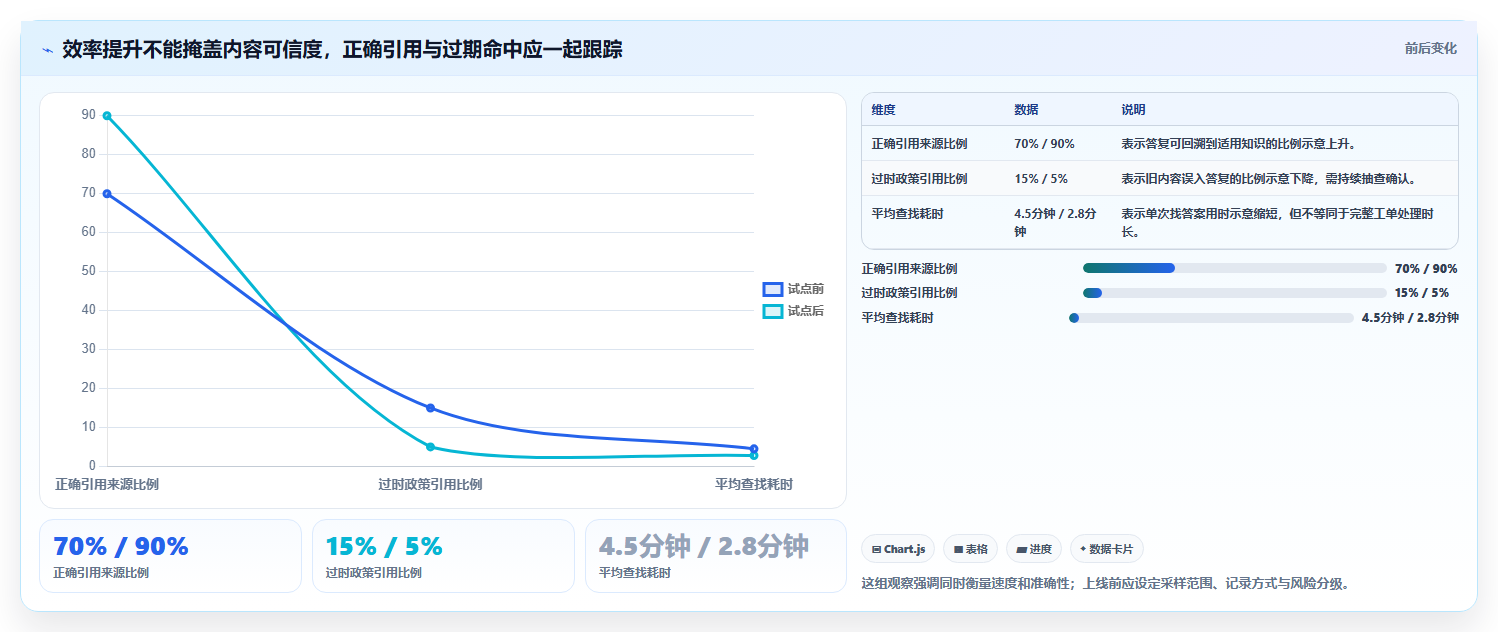Select the 表格 tag chip

[x=970, y=549]
